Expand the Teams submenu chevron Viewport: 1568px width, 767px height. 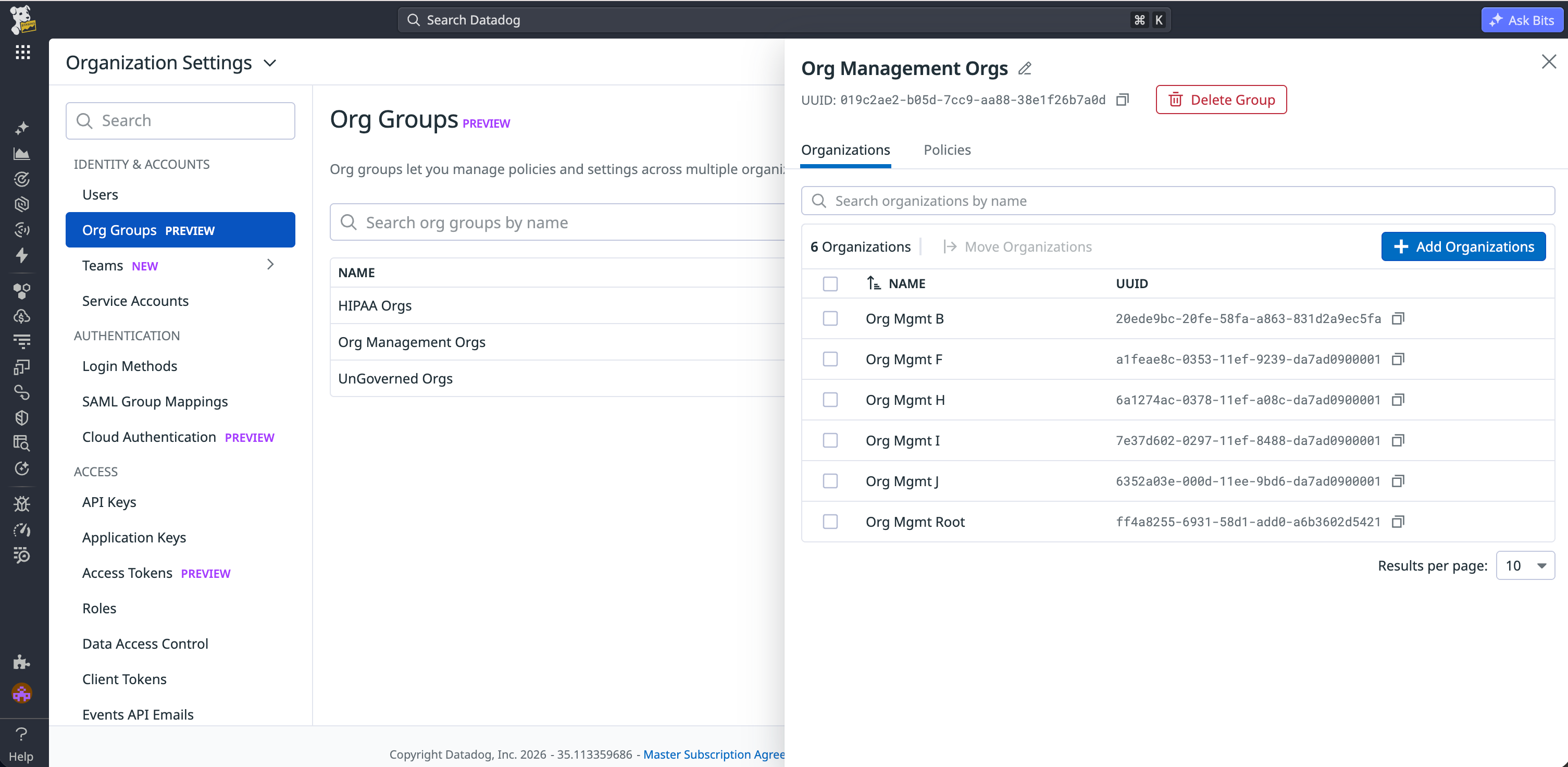pyautogui.click(x=271, y=264)
